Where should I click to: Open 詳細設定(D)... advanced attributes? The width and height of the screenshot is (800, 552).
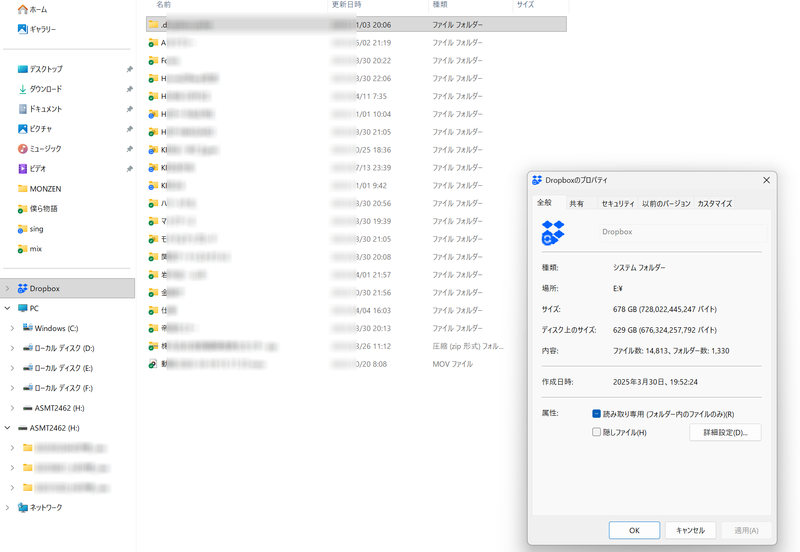pyautogui.click(x=725, y=432)
